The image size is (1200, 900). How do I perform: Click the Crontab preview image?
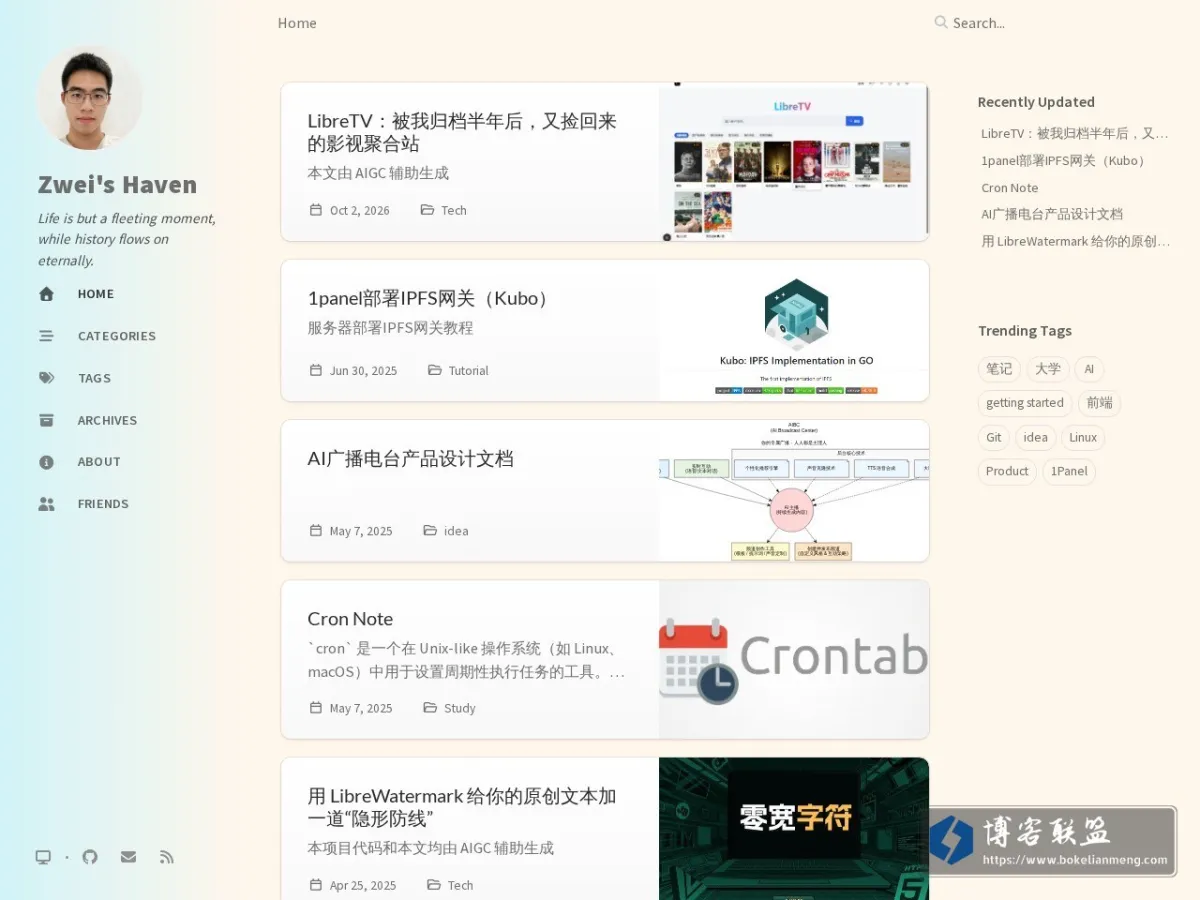pyautogui.click(x=794, y=660)
